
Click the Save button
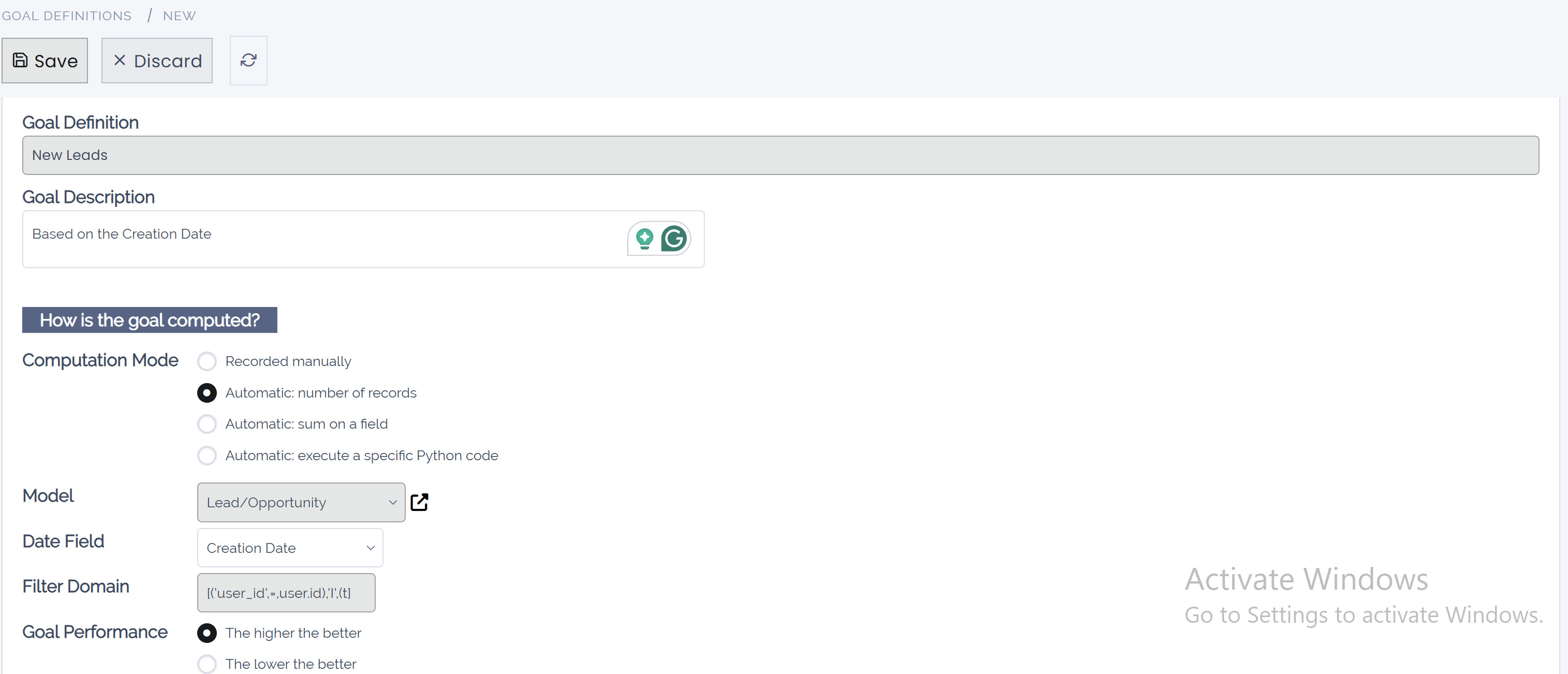pos(45,60)
